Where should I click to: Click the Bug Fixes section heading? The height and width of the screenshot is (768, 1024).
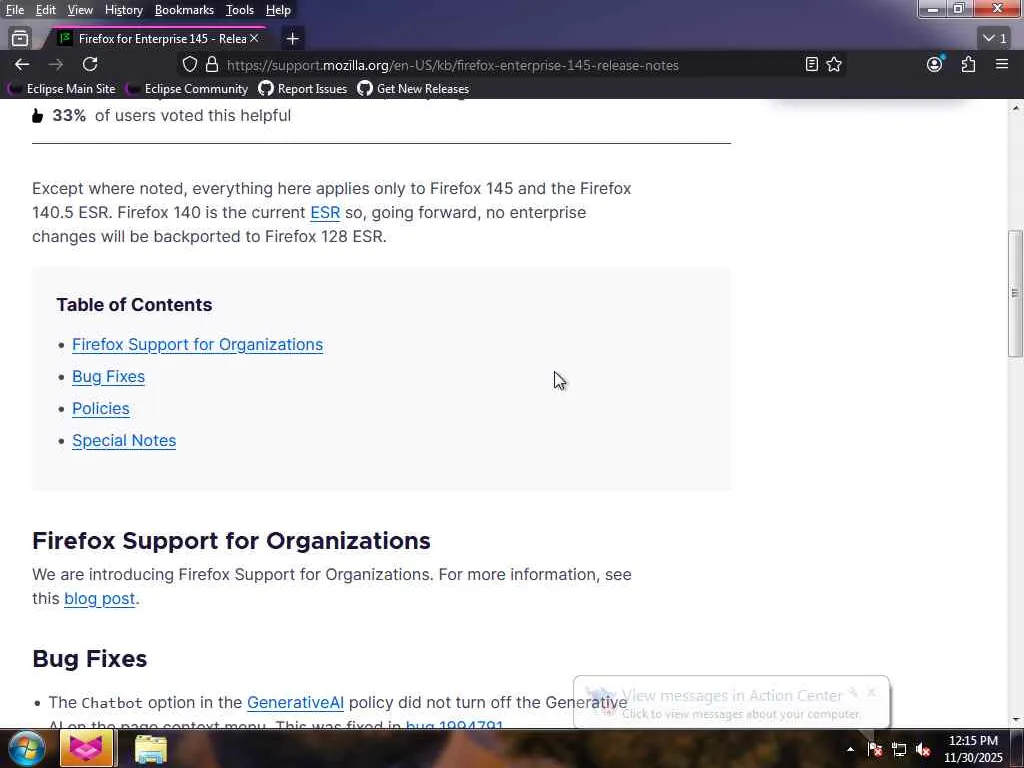pos(89,658)
